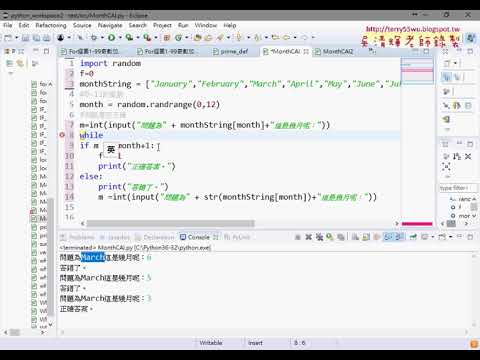Click the 'while' keyword on line 8
The image size is (480, 360).
91,135
